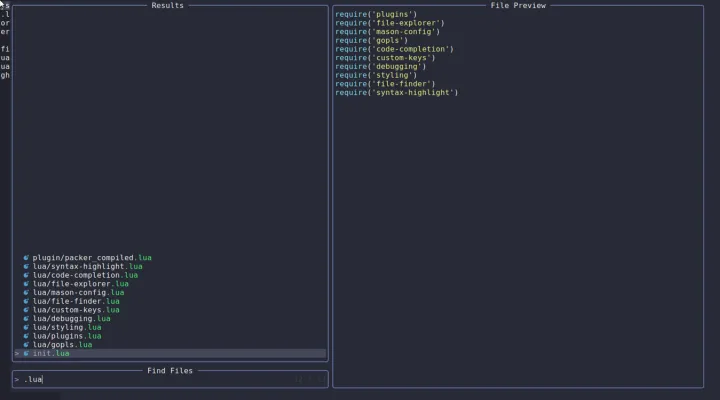The image size is (720, 400).
Task: Click require('mason-config') line in preview
Action: click(x=388, y=32)
